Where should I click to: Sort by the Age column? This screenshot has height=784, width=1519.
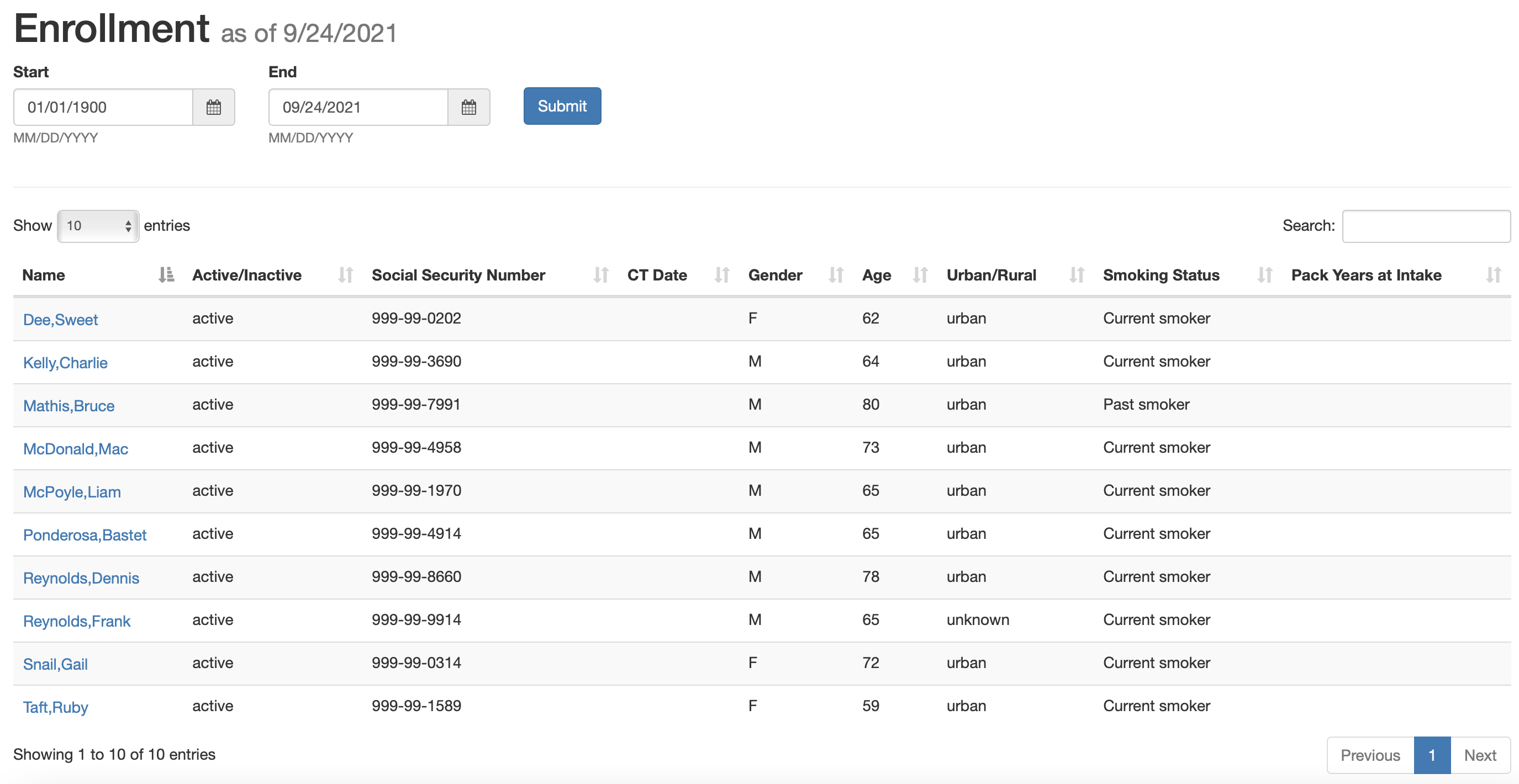[895, 276]
